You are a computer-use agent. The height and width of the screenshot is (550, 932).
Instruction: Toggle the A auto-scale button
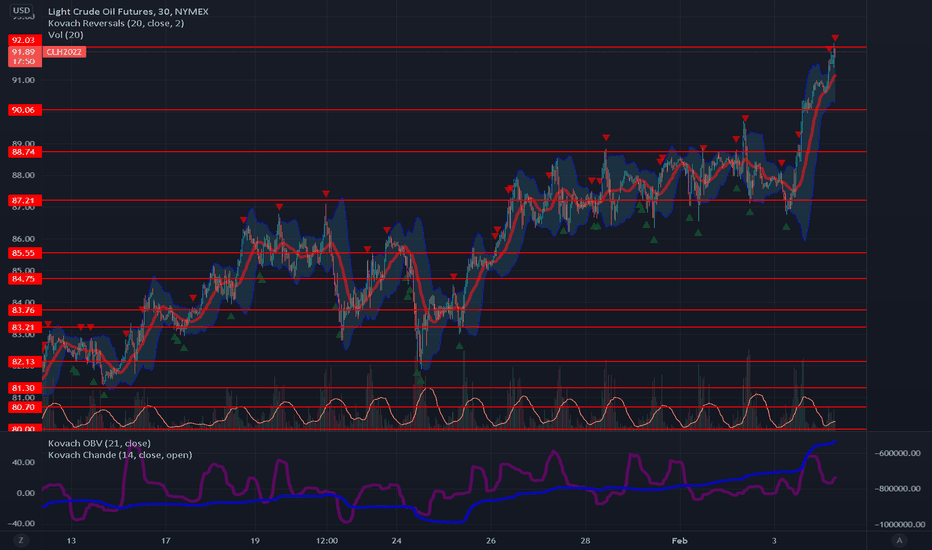coord(899,540)
